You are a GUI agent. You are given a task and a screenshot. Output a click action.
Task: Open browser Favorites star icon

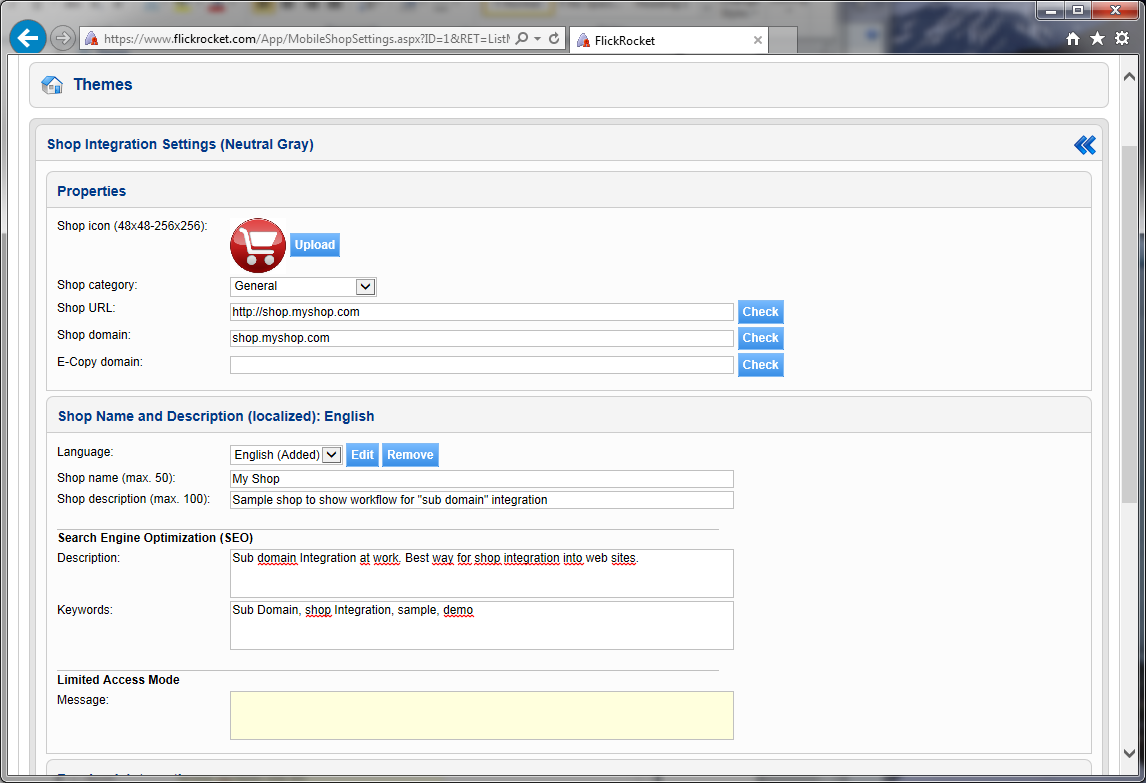coord(1097,39)
